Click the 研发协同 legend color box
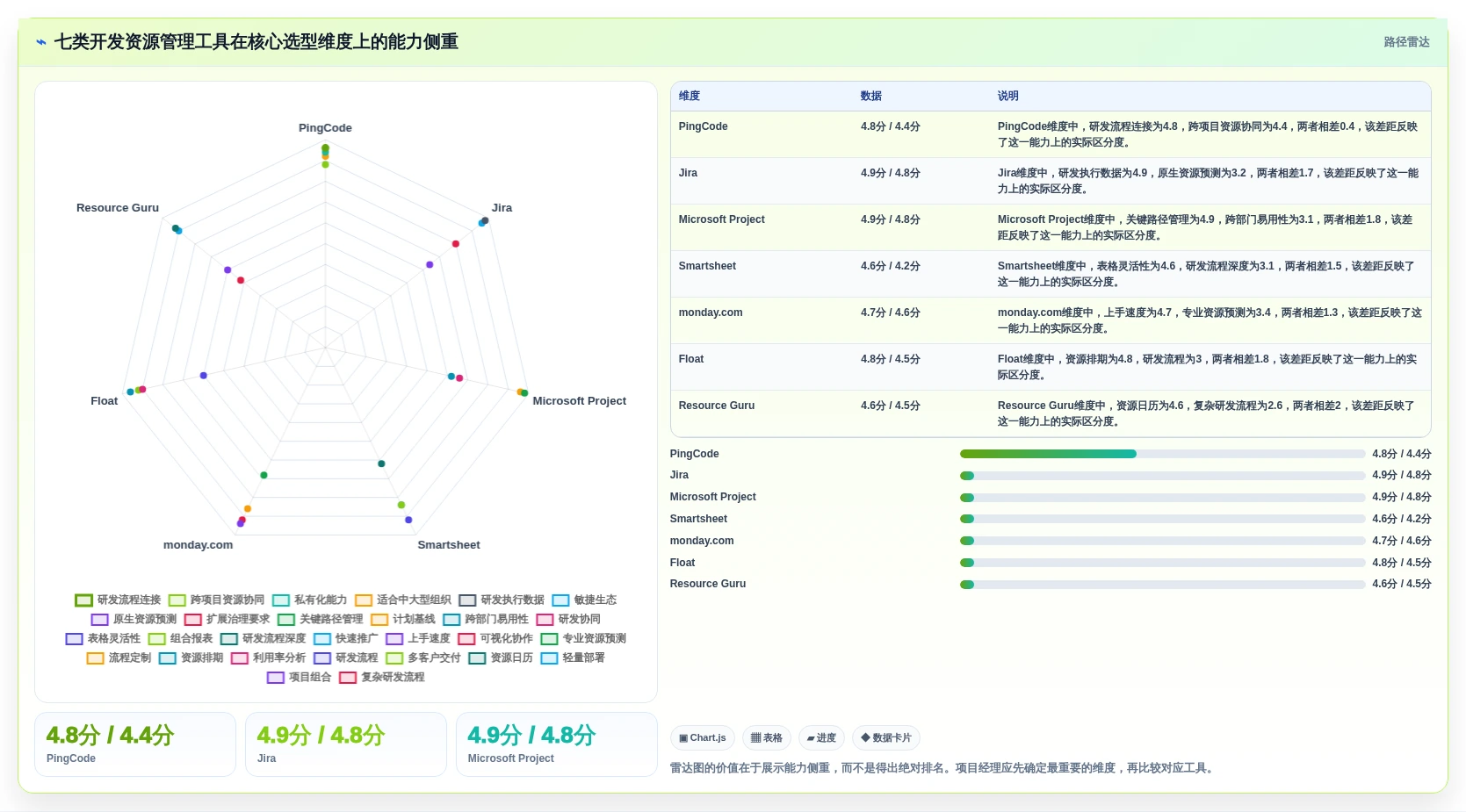The height and width of the screenshot is (812, 1466). click(x=545, y=620)
